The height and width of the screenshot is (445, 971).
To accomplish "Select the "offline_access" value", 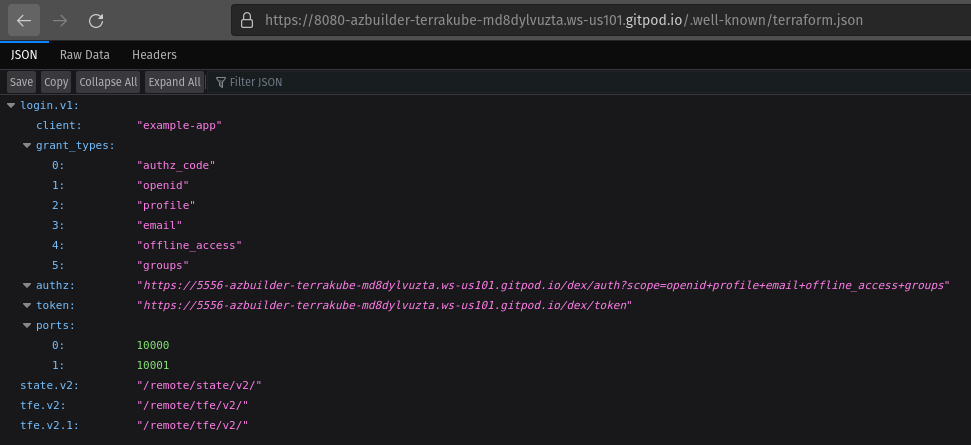I will pyautogui.click(x=189, y=245).
